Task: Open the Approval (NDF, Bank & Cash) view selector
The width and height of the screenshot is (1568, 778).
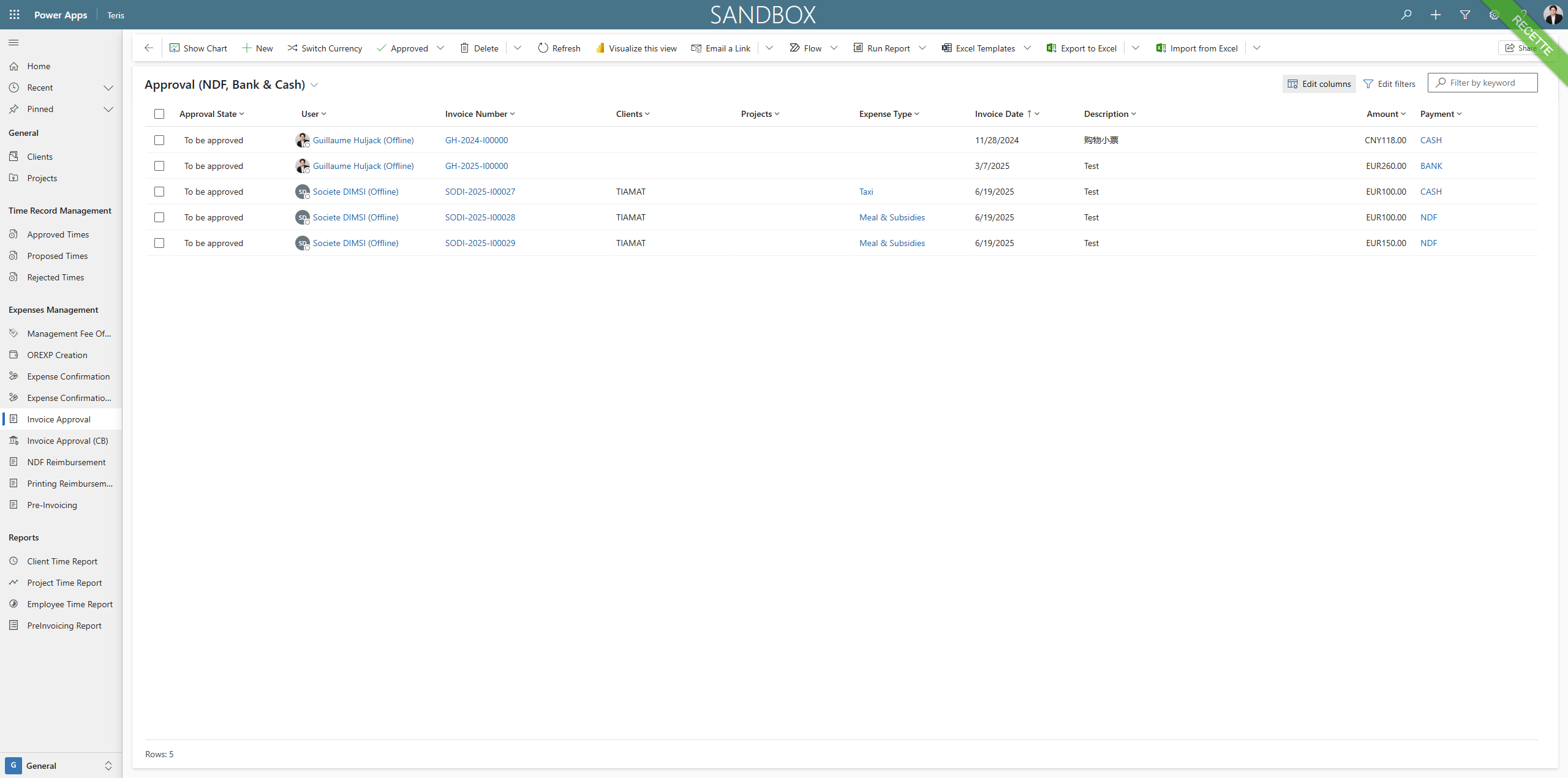Action: click(231, 84)
